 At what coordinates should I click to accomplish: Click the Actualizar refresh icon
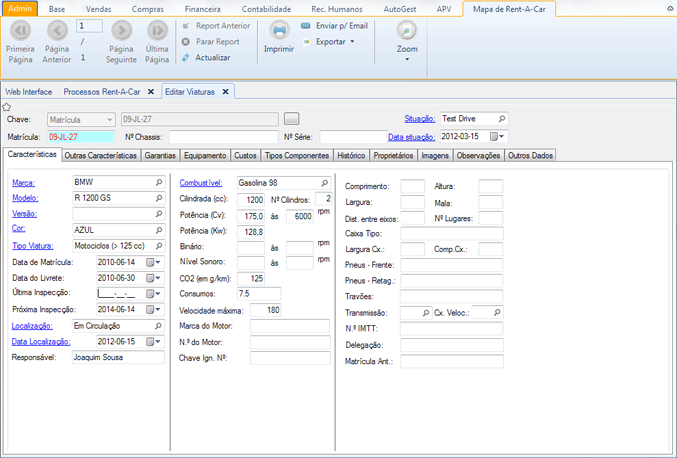[x=186, y=57]
